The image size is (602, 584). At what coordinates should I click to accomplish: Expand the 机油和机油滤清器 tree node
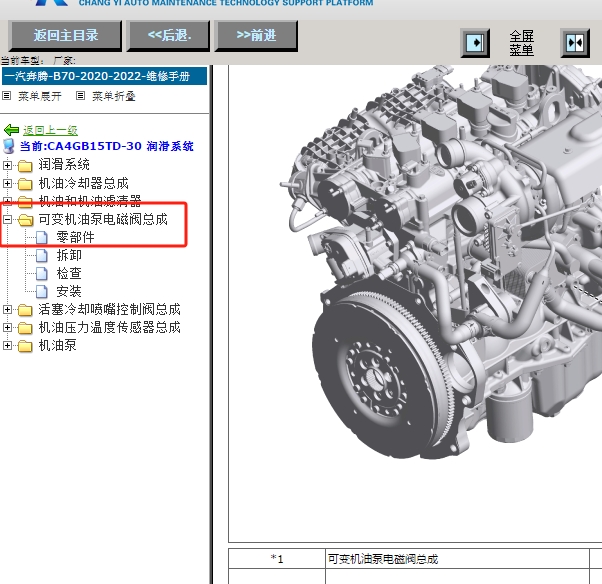(8, 201)
